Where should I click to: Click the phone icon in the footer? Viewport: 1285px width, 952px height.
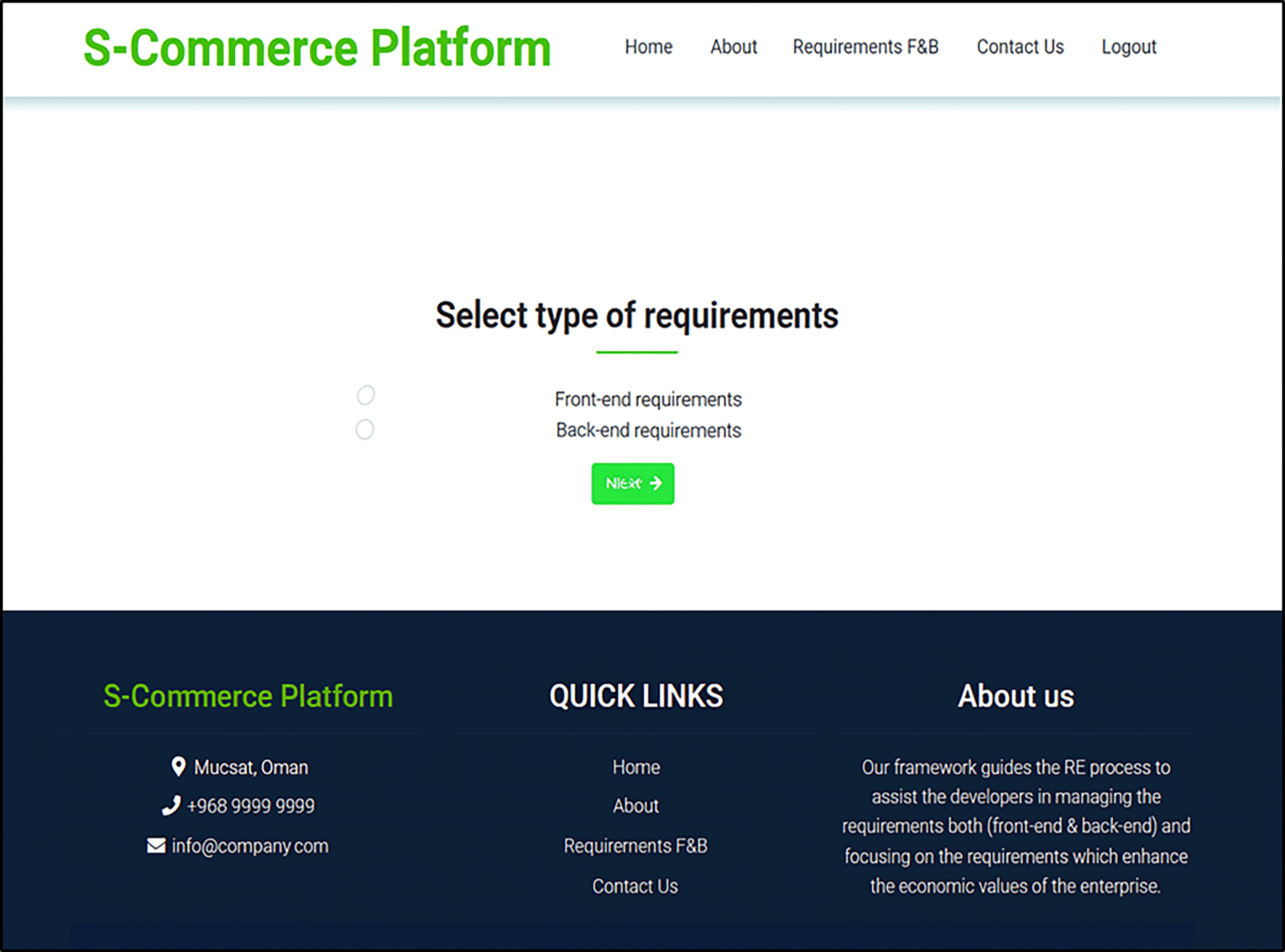(x=171, y=805)
